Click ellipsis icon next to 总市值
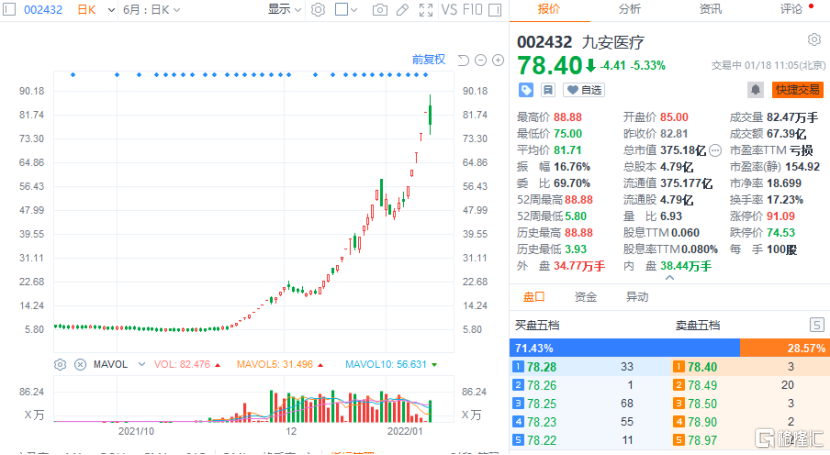This screenshot has width=830, height=455. click(x=715, y=151)
